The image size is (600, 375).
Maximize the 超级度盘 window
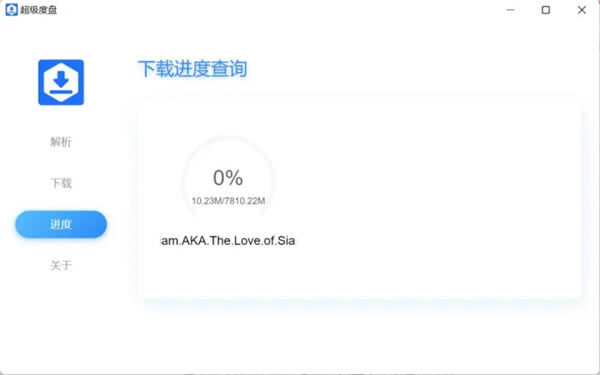coord(546,10)
